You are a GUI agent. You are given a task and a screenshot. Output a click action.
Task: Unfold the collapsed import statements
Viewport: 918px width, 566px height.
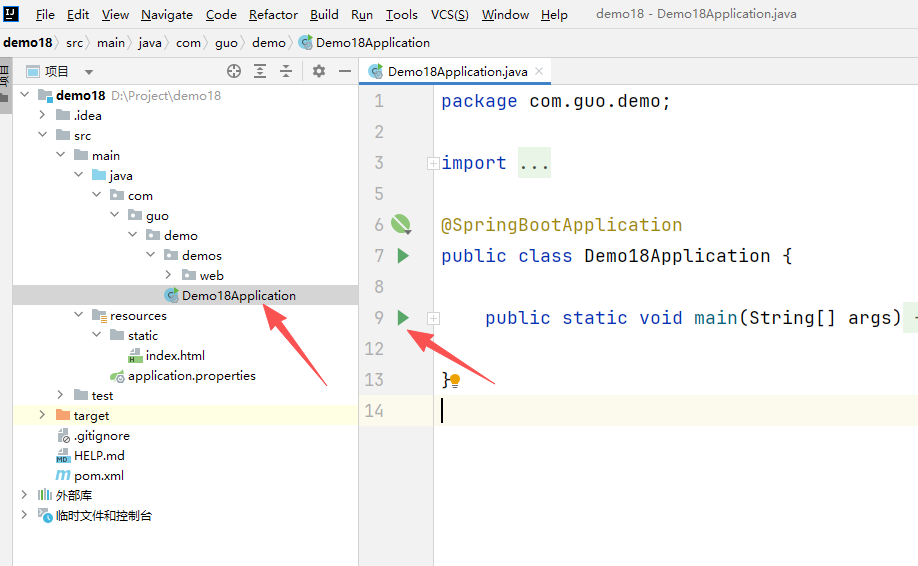pos(433,163)
